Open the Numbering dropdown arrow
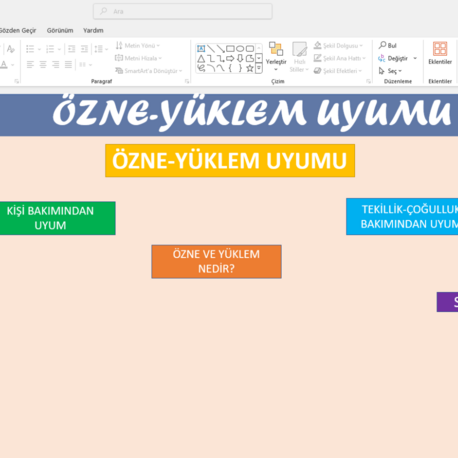The height and width of the screenshot is (458, 458). tap(59, 49)
